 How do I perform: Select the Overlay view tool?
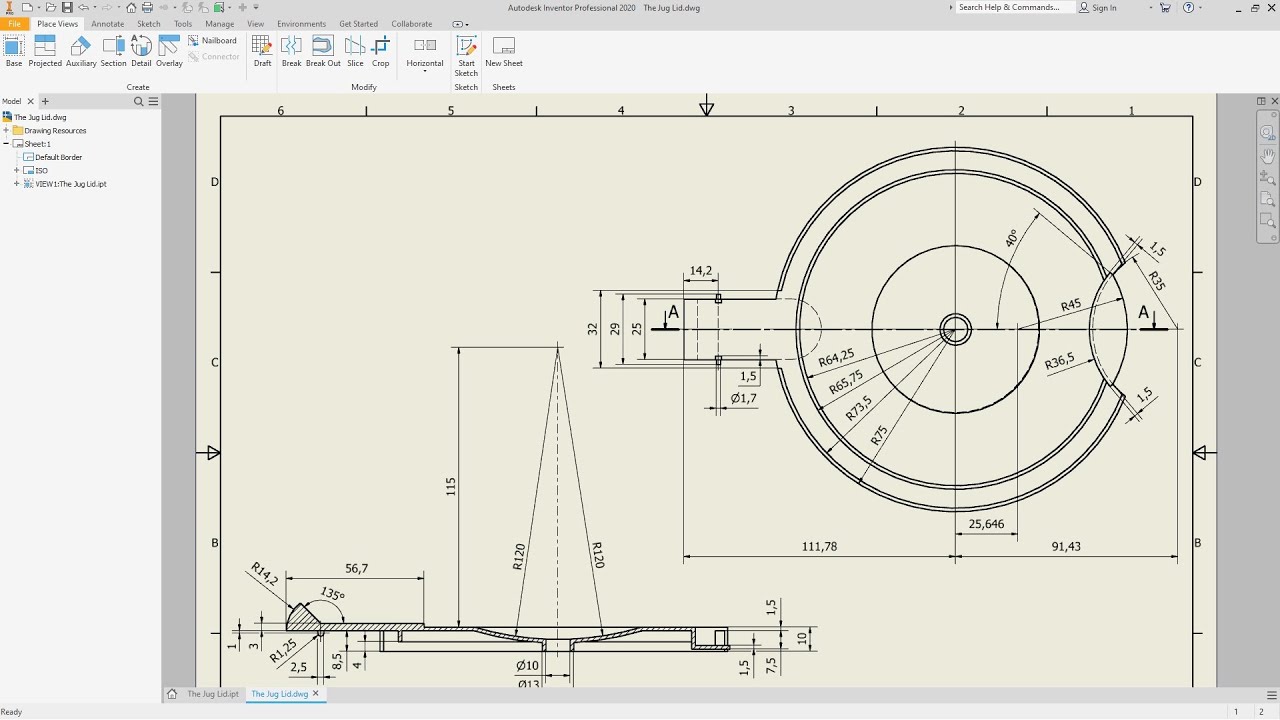[169, 51]
